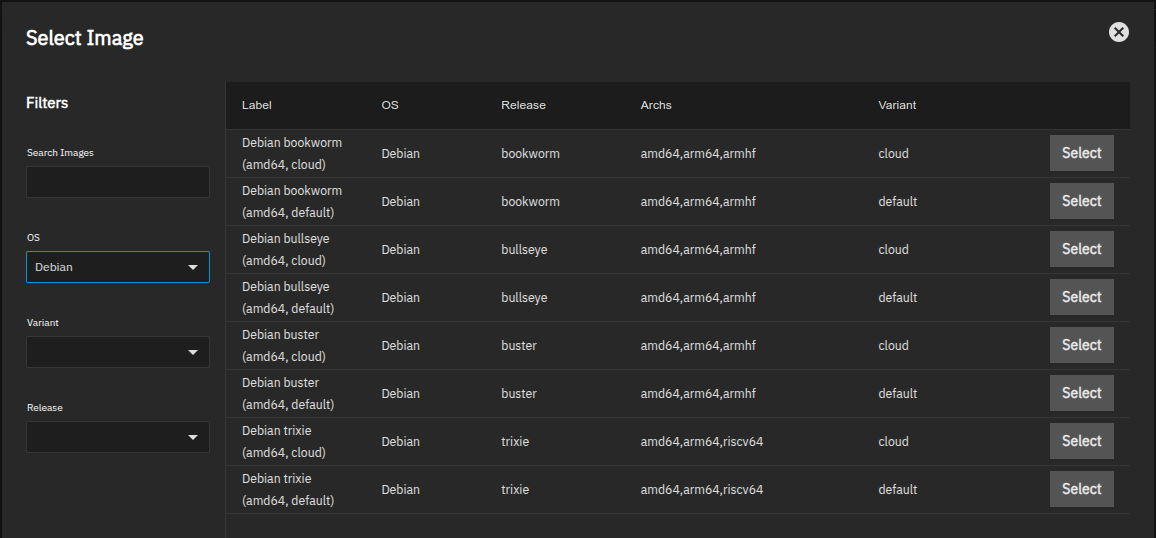The width and height of the screenshot is (1156, 538).
Task: Click the OS column header
Action: (390, 105)
